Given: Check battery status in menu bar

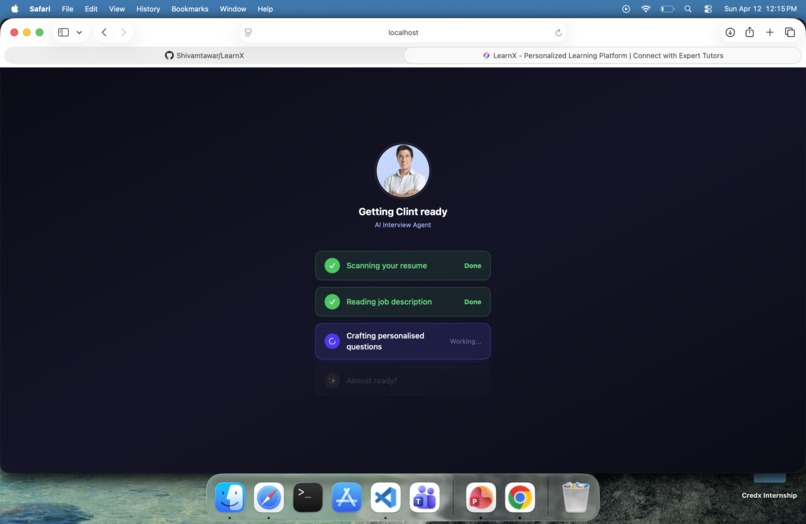Looking at the screenshot, I should pos(667,9).
